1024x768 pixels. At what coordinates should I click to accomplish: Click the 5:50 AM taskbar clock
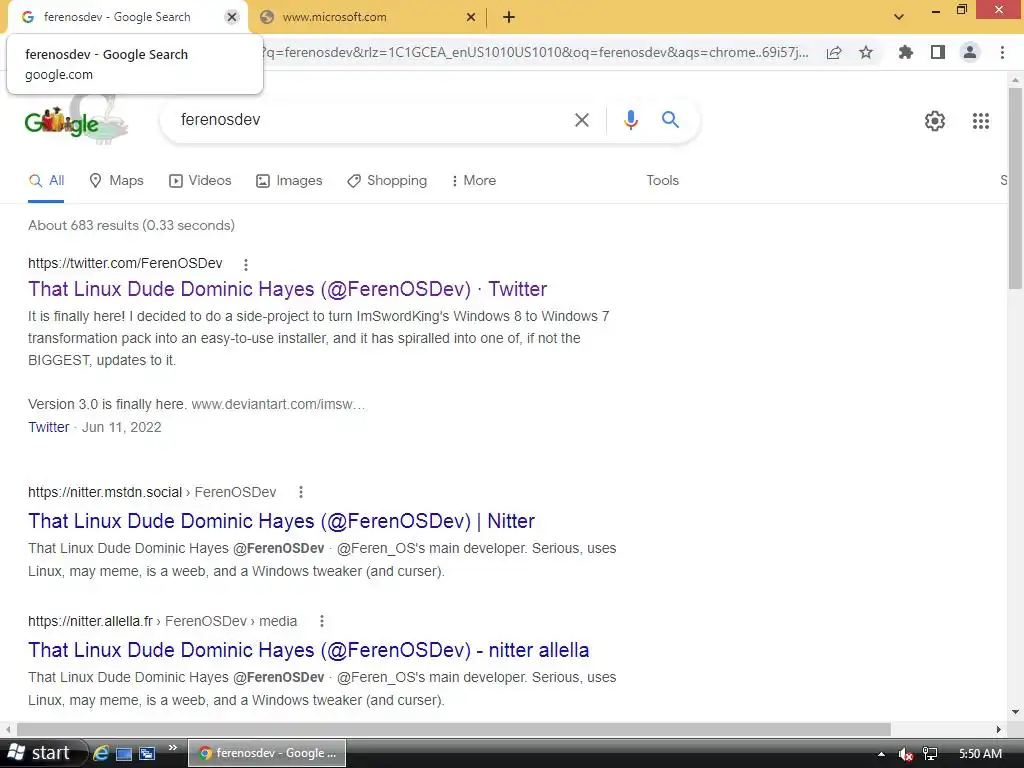pos(980,754)
